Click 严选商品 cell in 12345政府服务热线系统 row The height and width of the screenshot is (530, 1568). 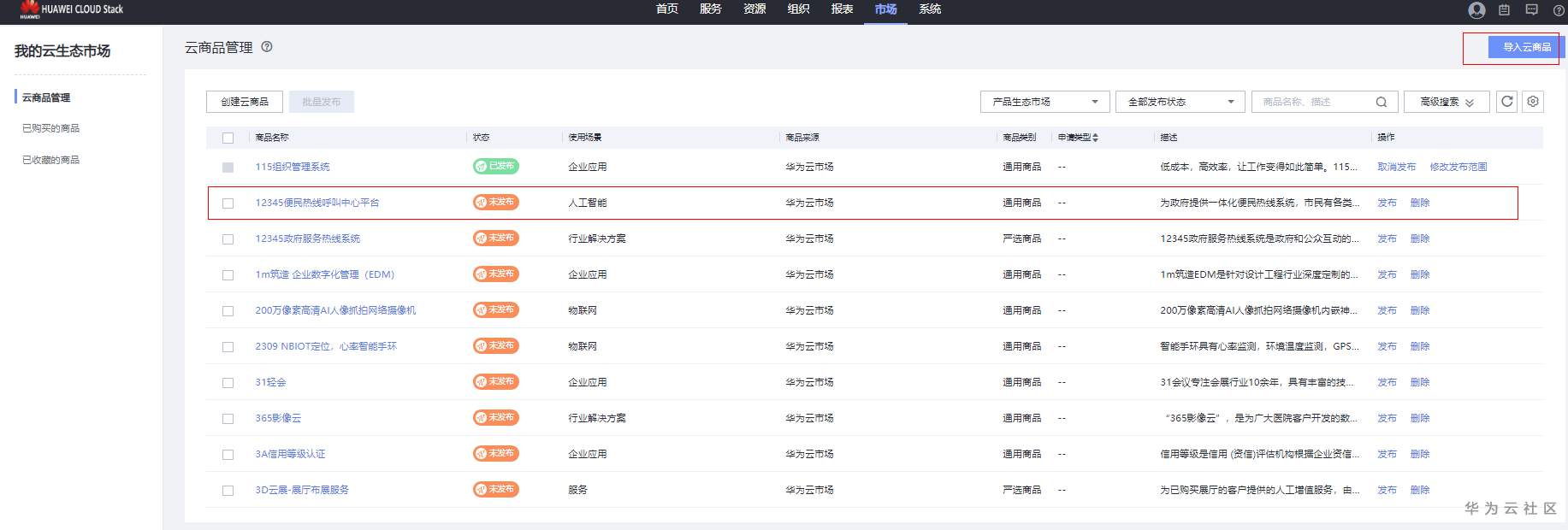coord(1022,238)
